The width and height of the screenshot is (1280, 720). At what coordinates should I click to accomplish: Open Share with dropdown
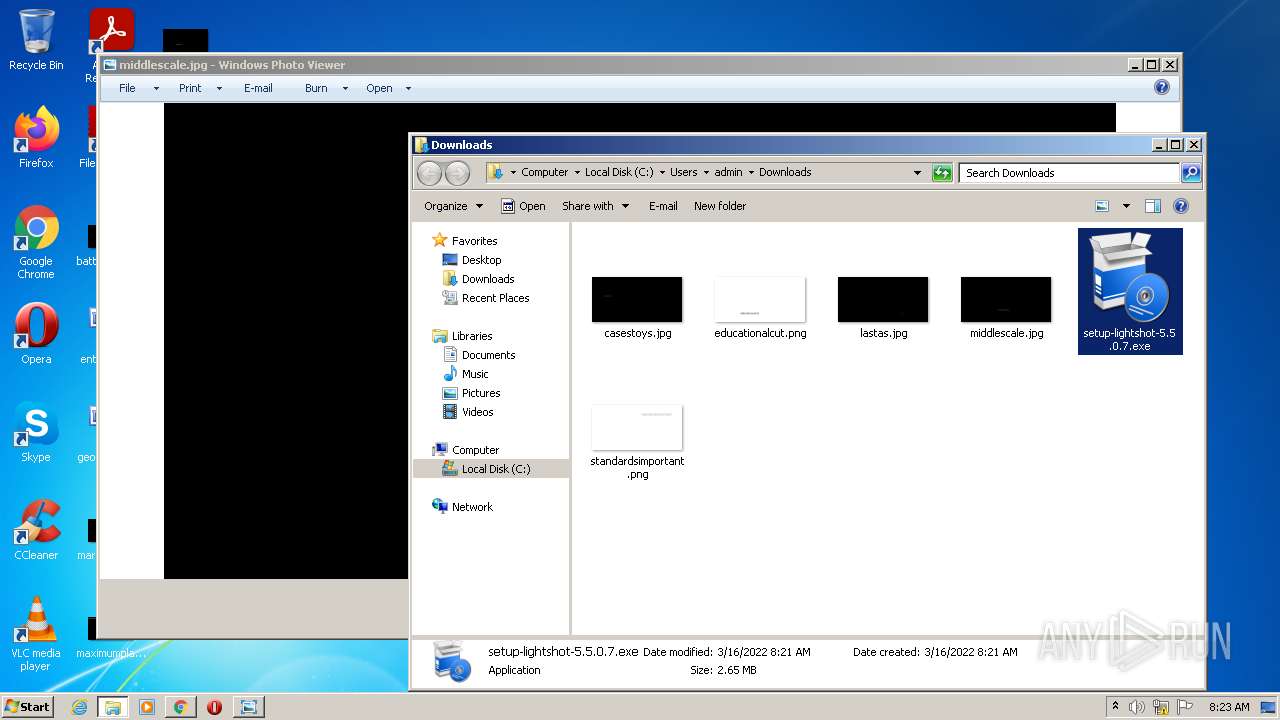(x=596, y=206)
